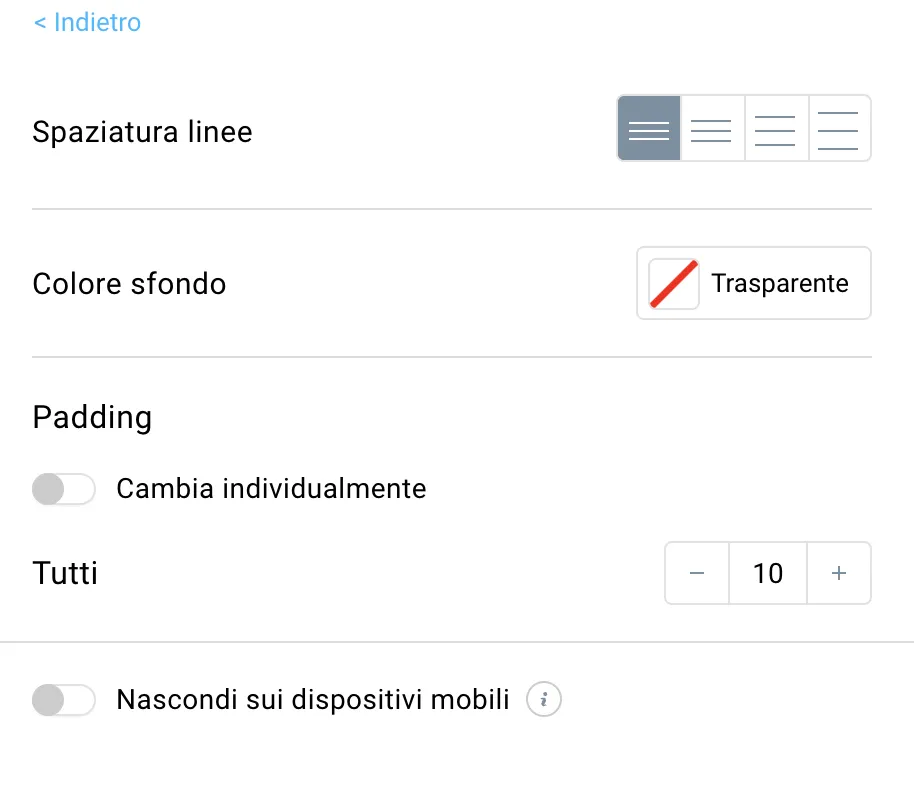Pick the third line spacing option
Viewport: 914px width, 792px height.
click(776, 128)
